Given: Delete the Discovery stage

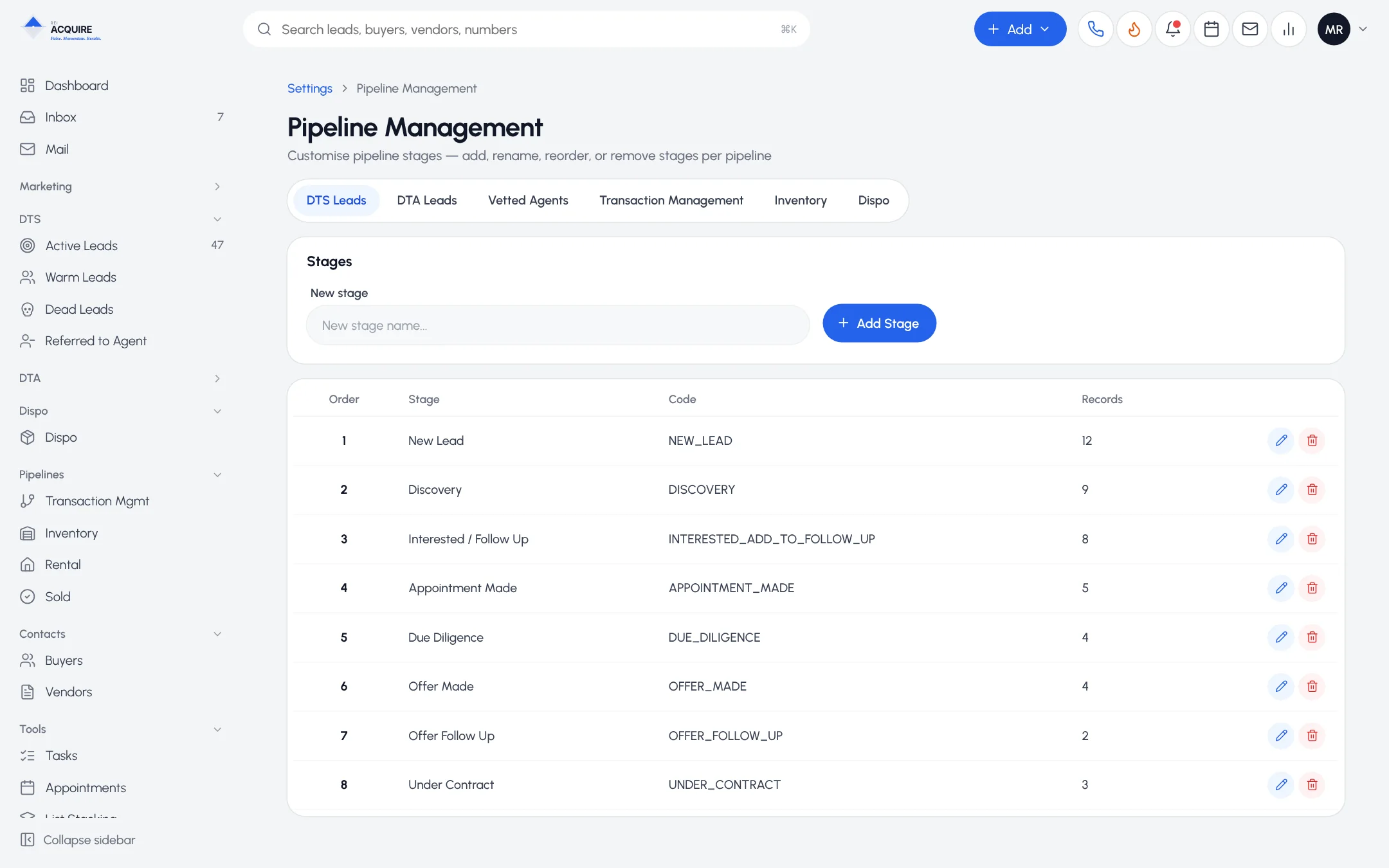Looking at the screenshot, I should pos(1312,490).
